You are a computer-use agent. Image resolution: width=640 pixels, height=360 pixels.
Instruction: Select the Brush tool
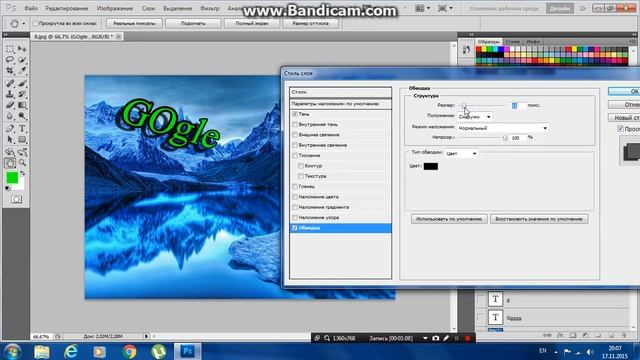coord(22,84)
